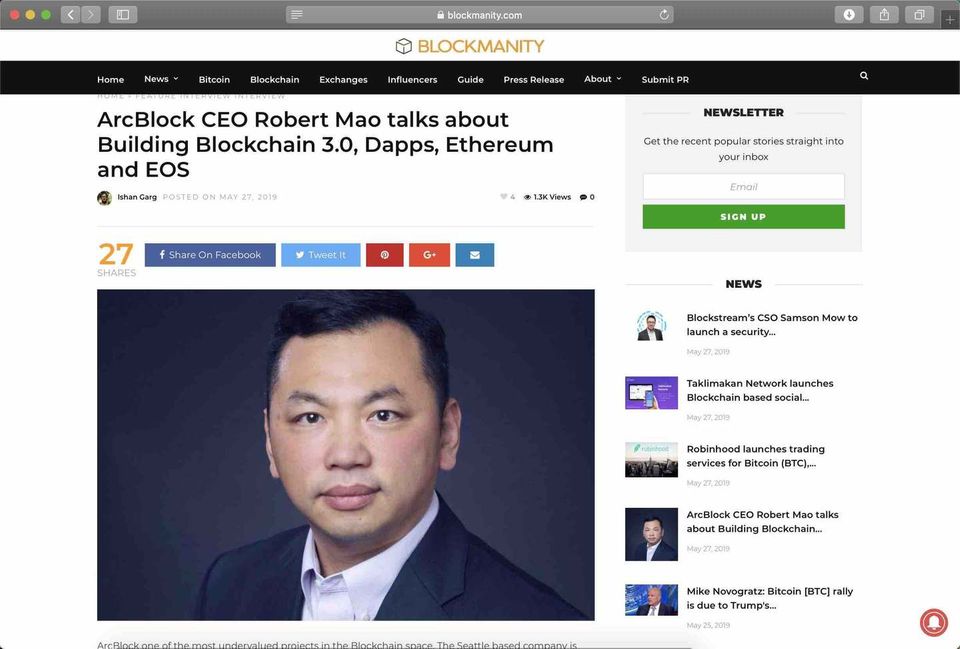Open Safari downloads icon
This screenshot has height=649, width=960.
tap(848, 15)
